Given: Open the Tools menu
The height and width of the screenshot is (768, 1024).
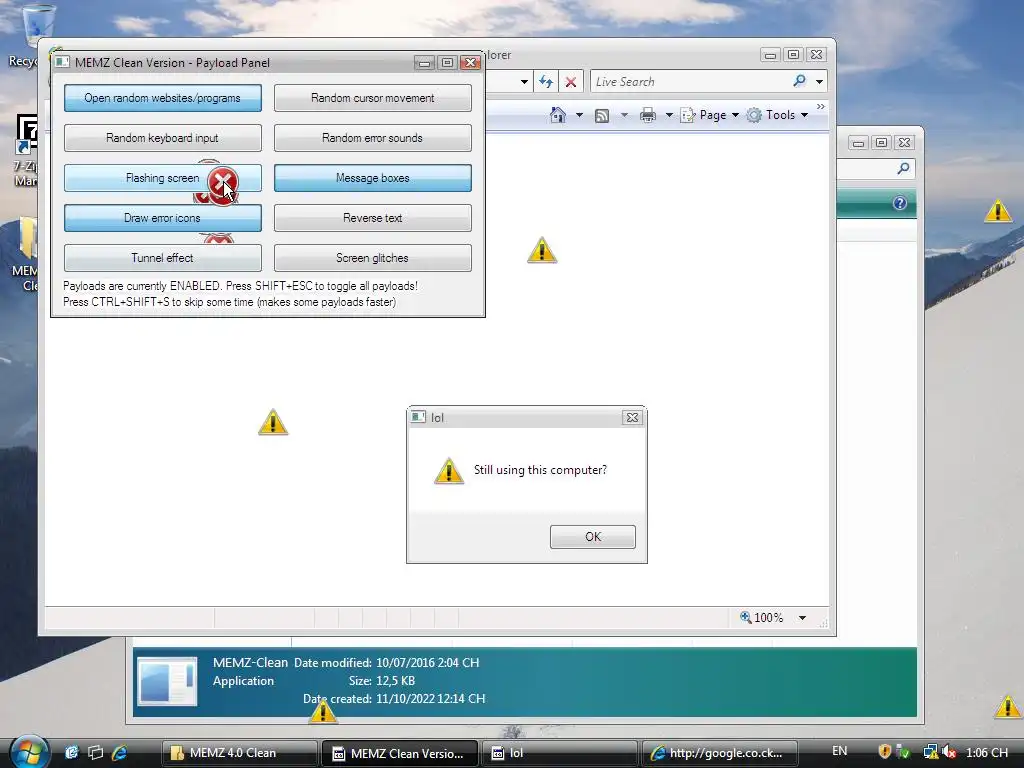Looking at the screenshot, I should pyautogui.click(x=778, y=115).
